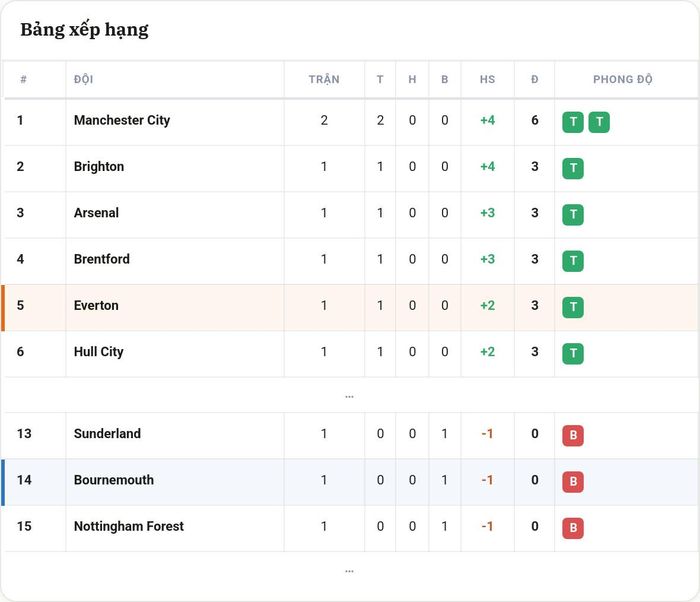Click Brighton's green T form badge
This screenshot has width=700, height=602.
coord(573,168)
